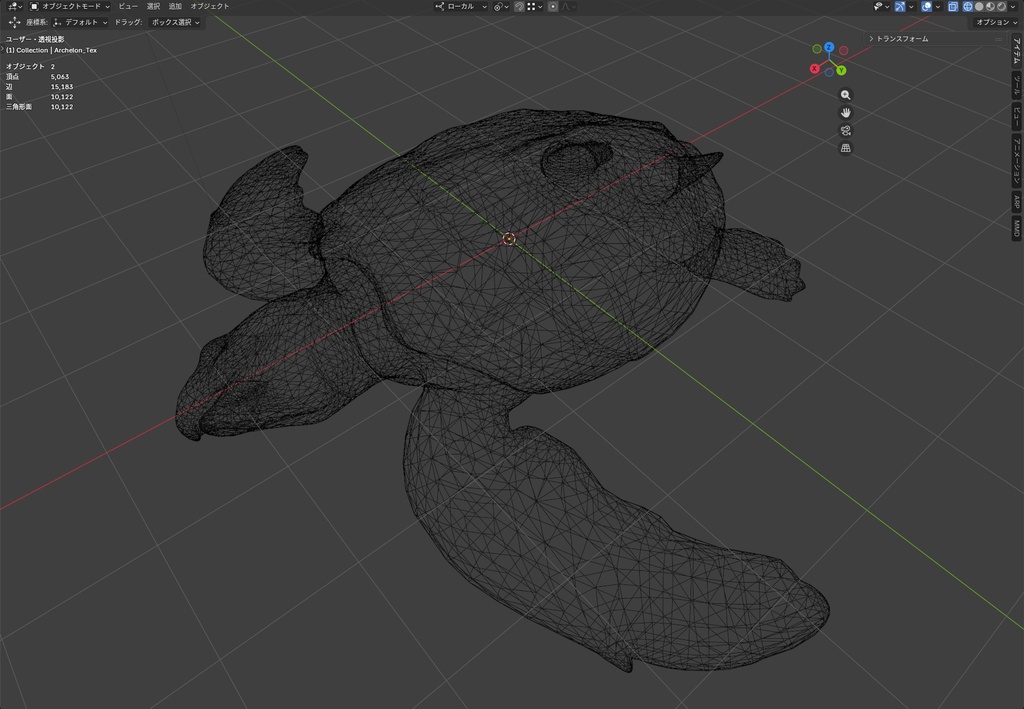Click the 3D cursor at origin
Screen dimensions: 1024x709
click(x=509, y=239)
